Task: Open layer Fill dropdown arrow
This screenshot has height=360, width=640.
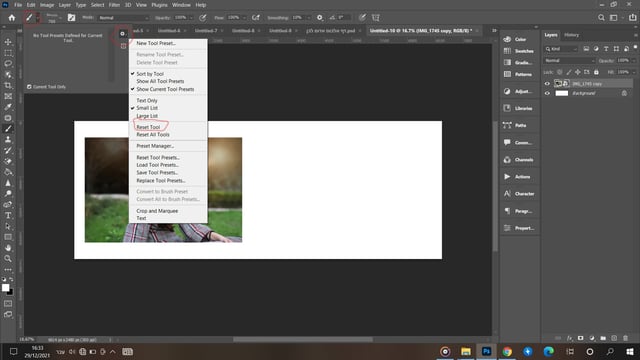Action: point(633,72)
